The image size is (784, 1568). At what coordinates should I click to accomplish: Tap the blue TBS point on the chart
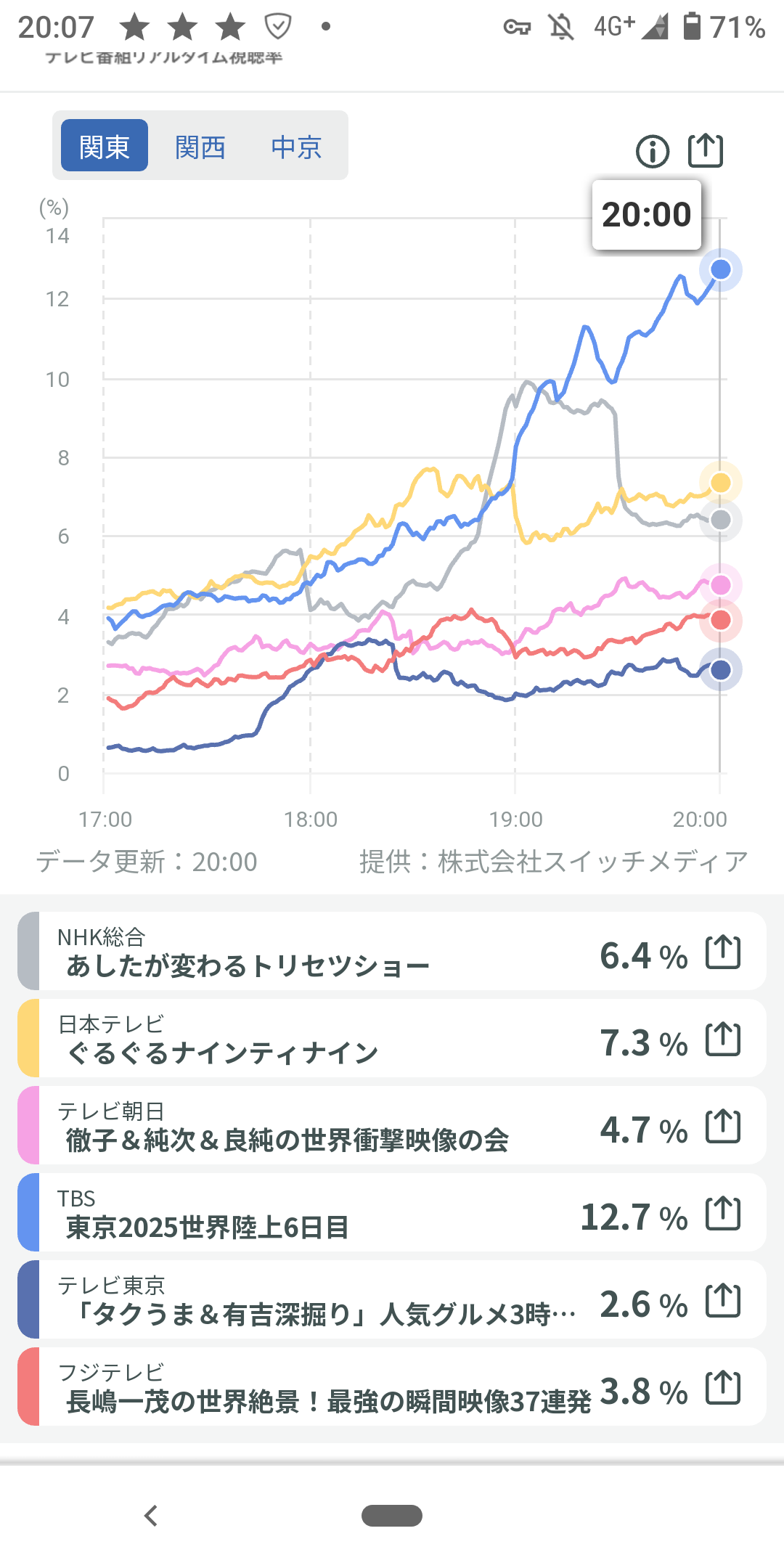[720, 269]
